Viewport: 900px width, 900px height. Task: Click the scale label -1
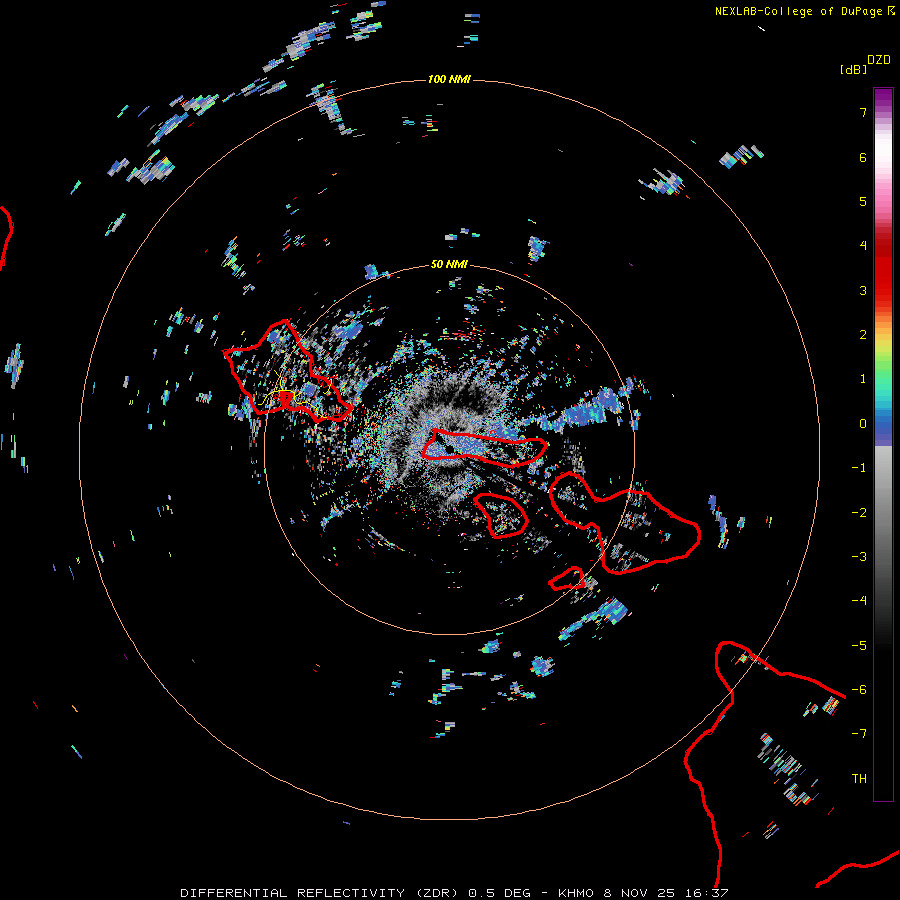click(x=859, y=468)
